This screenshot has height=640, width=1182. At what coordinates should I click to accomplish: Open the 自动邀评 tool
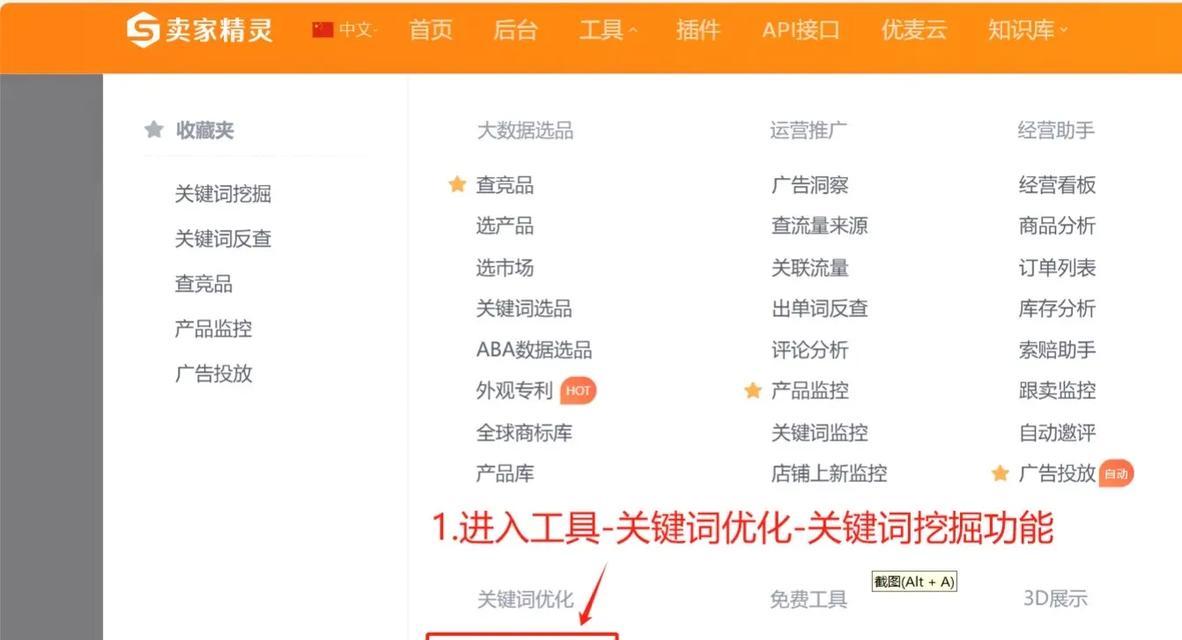[1058, 433]
